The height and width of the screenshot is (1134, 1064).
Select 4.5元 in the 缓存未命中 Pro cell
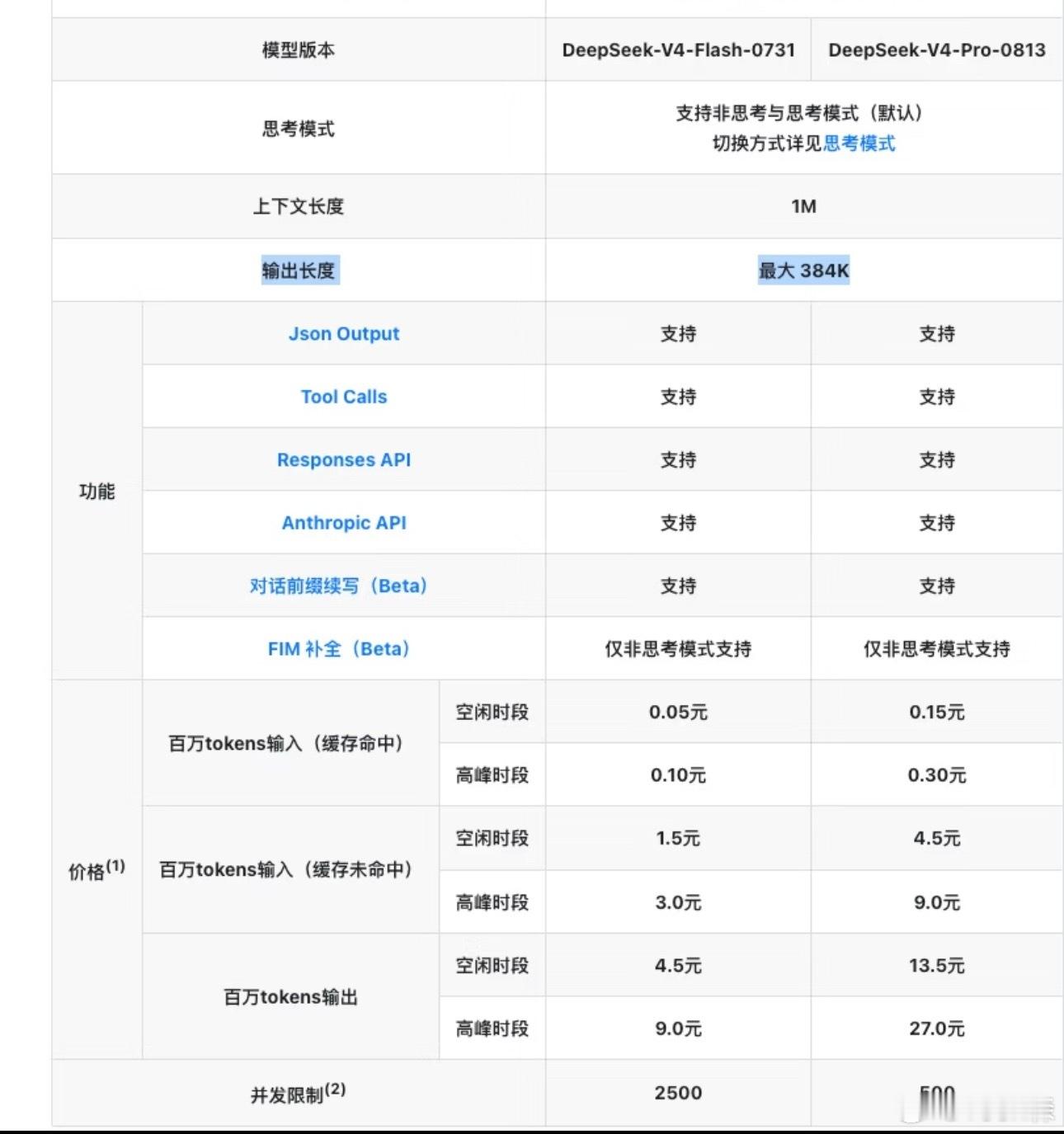coord(937,839)
